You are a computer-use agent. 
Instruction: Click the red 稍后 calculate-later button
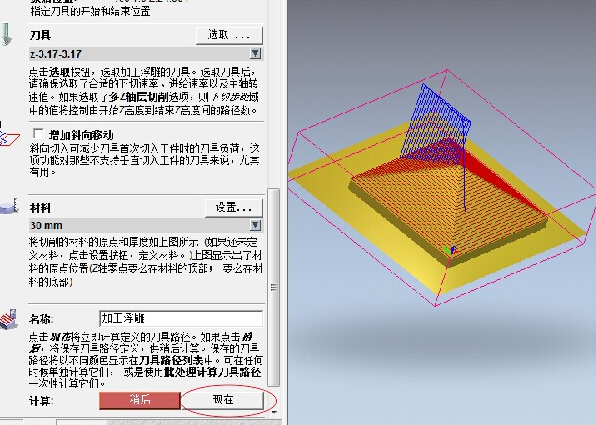pyautogui.click(x=139, y=400)
